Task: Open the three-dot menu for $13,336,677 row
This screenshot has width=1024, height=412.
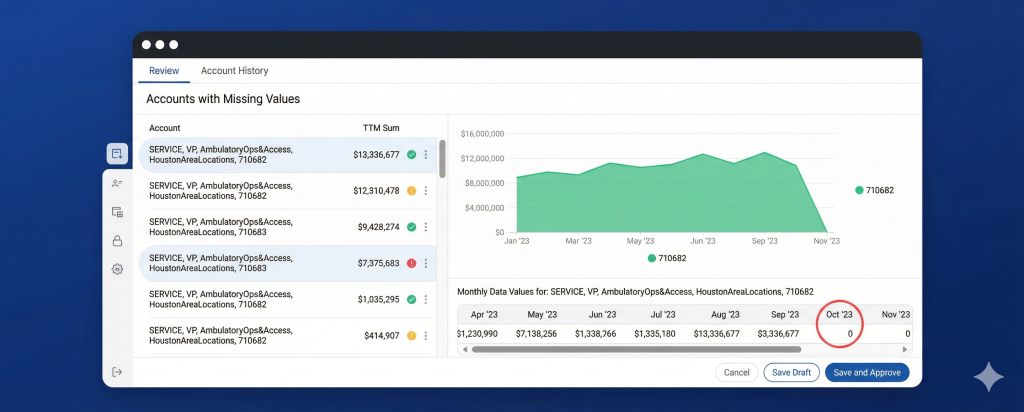Action: pyautogui.click(x=426, y=155)
